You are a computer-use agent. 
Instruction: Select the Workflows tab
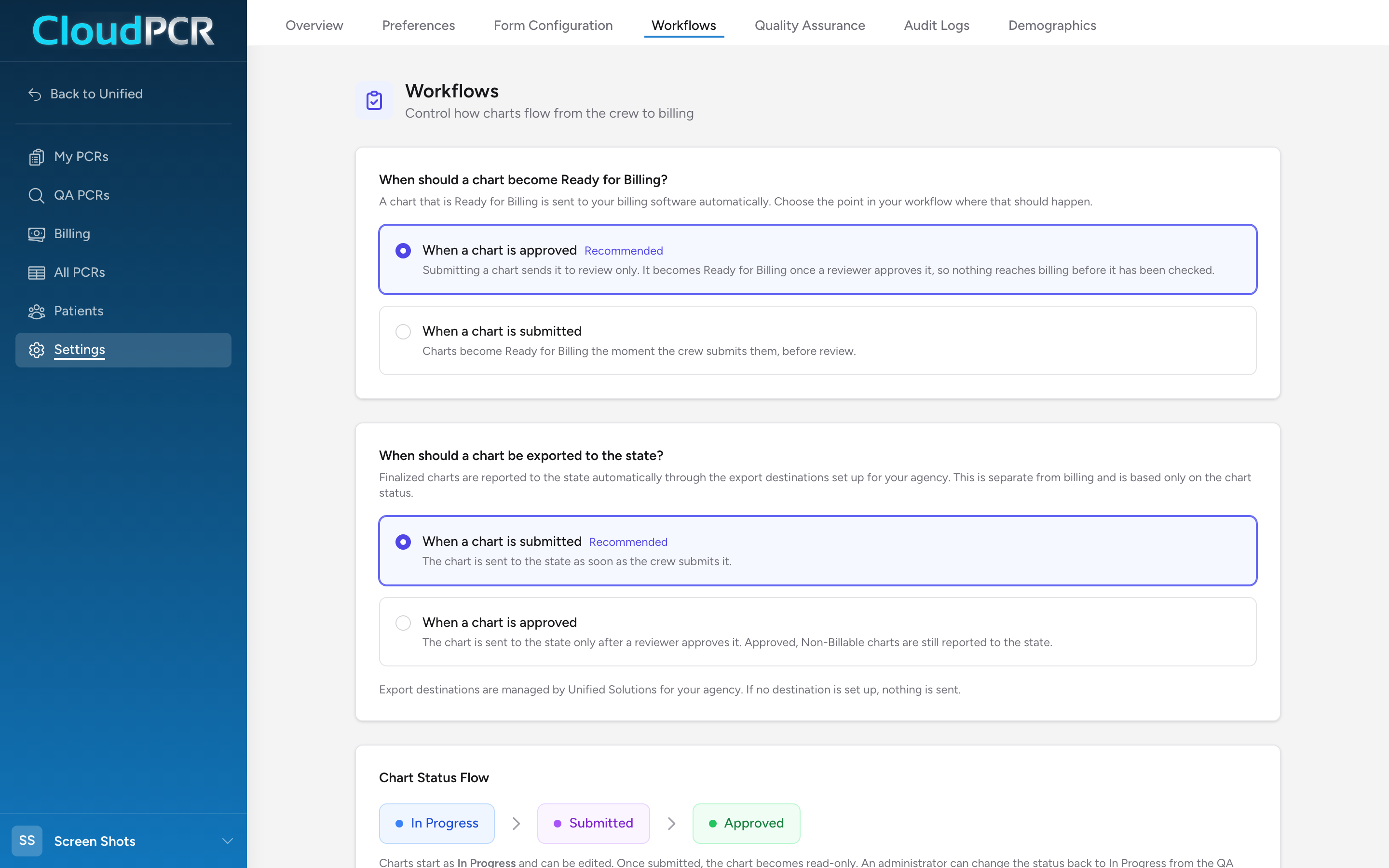tap(683, 25)
